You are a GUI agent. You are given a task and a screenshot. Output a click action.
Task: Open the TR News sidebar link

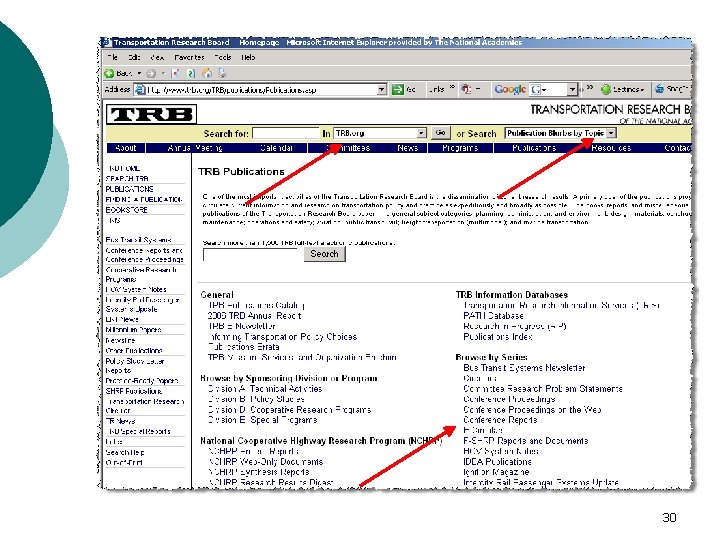pos(121,421)
